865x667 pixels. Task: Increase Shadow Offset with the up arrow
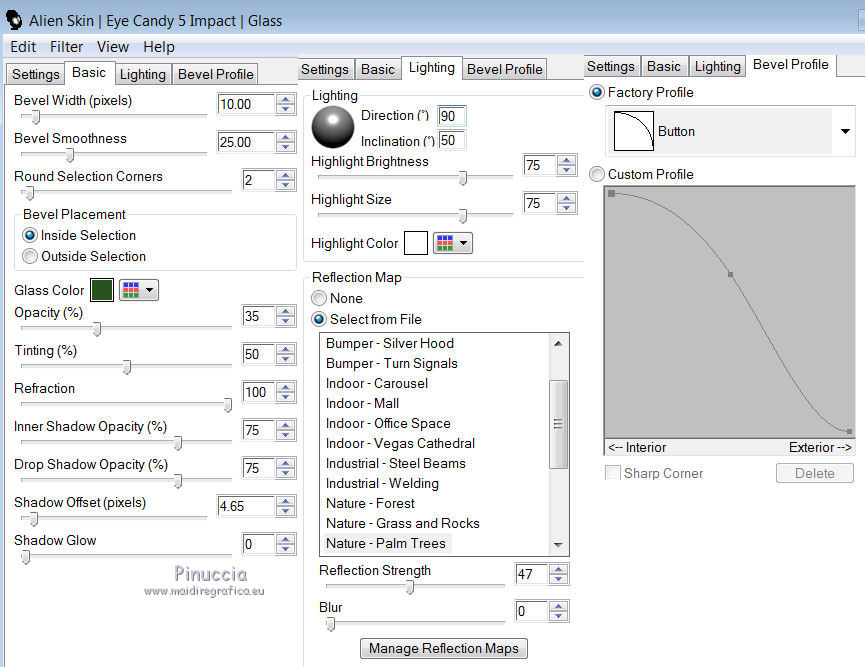[285, 501]
